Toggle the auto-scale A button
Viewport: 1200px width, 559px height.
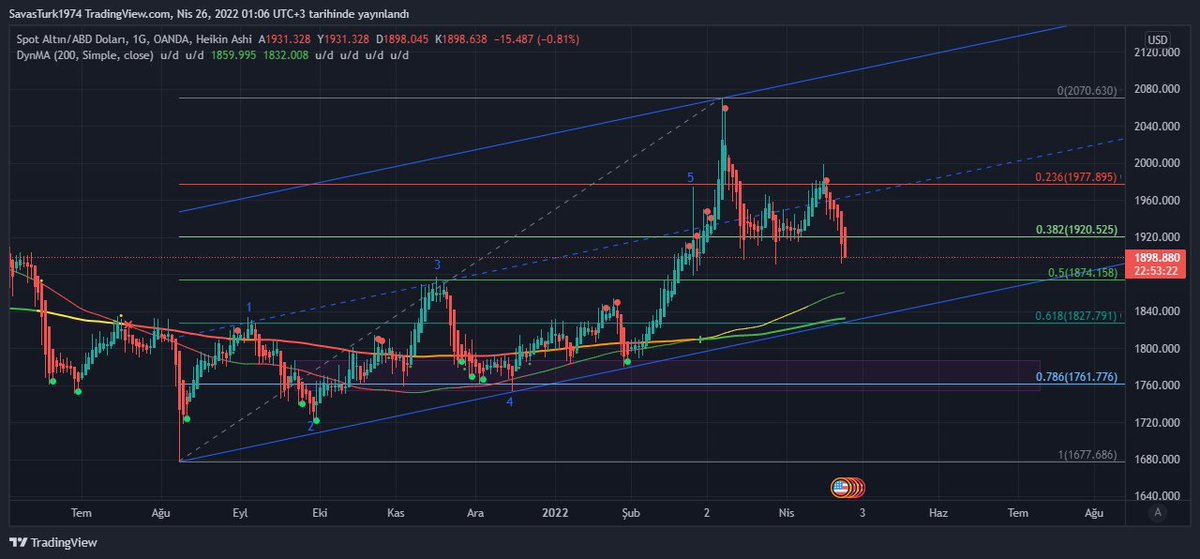1157,512
